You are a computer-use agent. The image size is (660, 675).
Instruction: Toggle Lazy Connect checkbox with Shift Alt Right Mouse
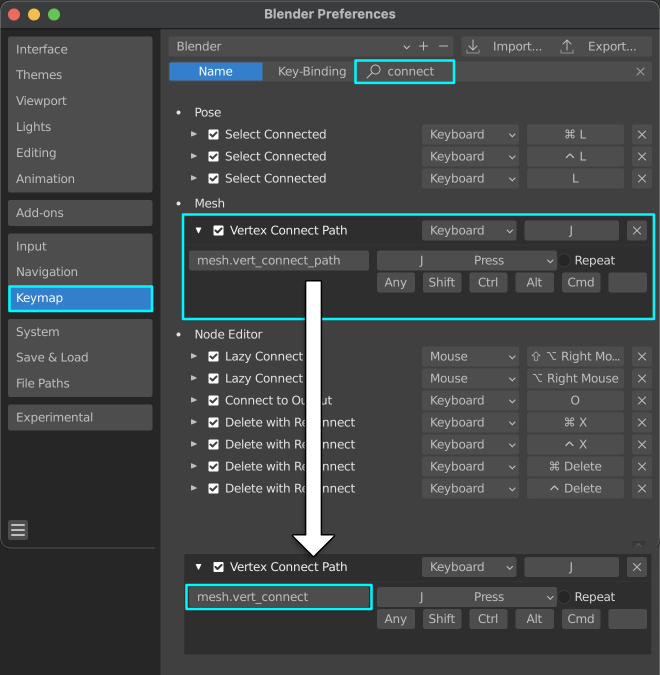coord(214,357)
